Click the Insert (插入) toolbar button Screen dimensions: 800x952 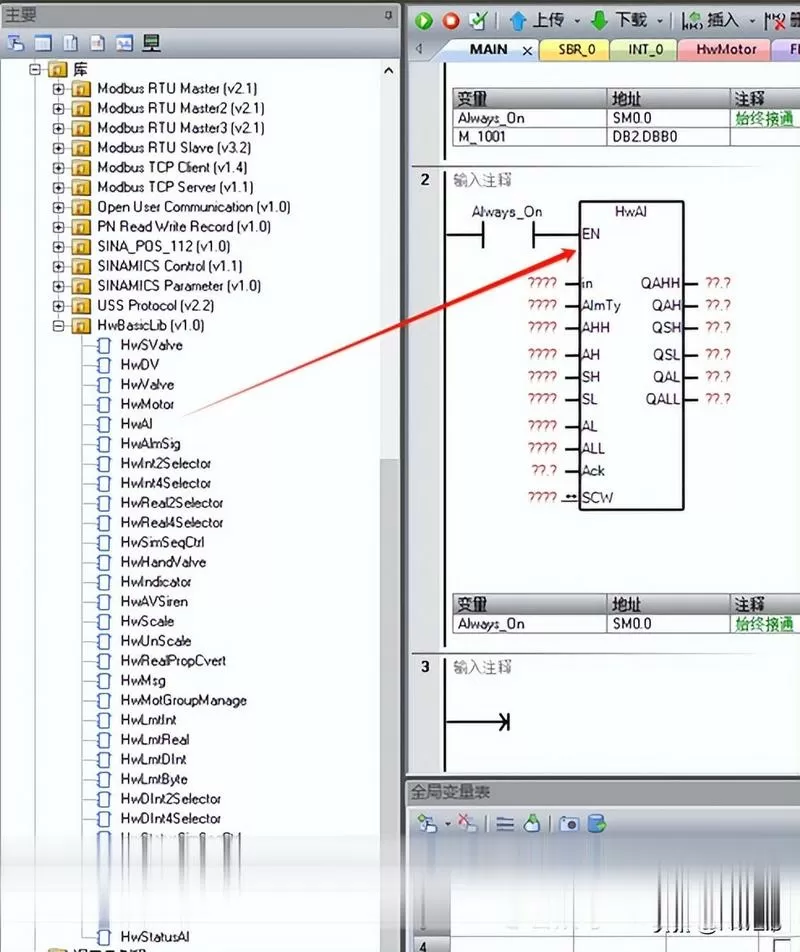(709, 21)
